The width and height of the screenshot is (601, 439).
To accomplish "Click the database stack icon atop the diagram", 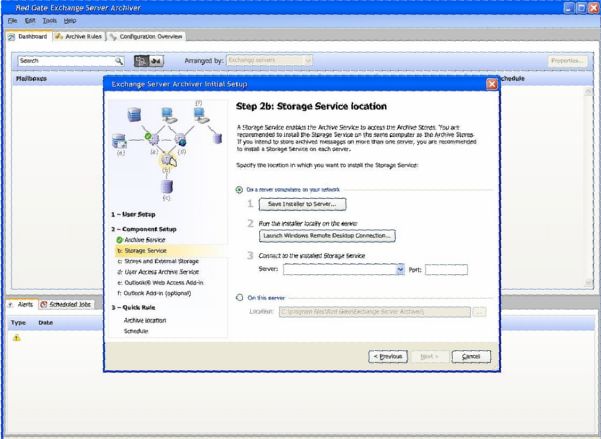I will click(134, 114).
